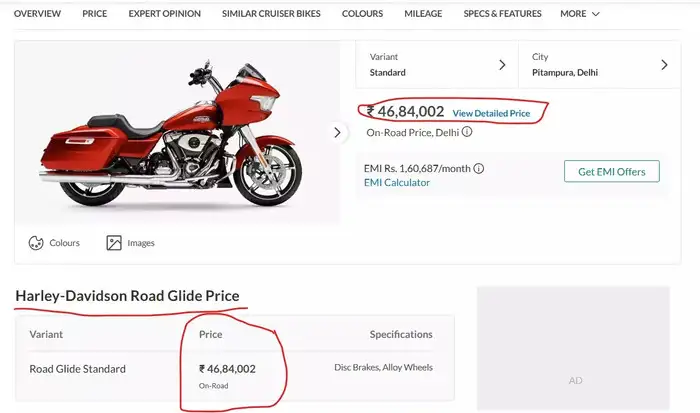Click the Images picture icon
The image size is (700, 413).
point(114,243)
